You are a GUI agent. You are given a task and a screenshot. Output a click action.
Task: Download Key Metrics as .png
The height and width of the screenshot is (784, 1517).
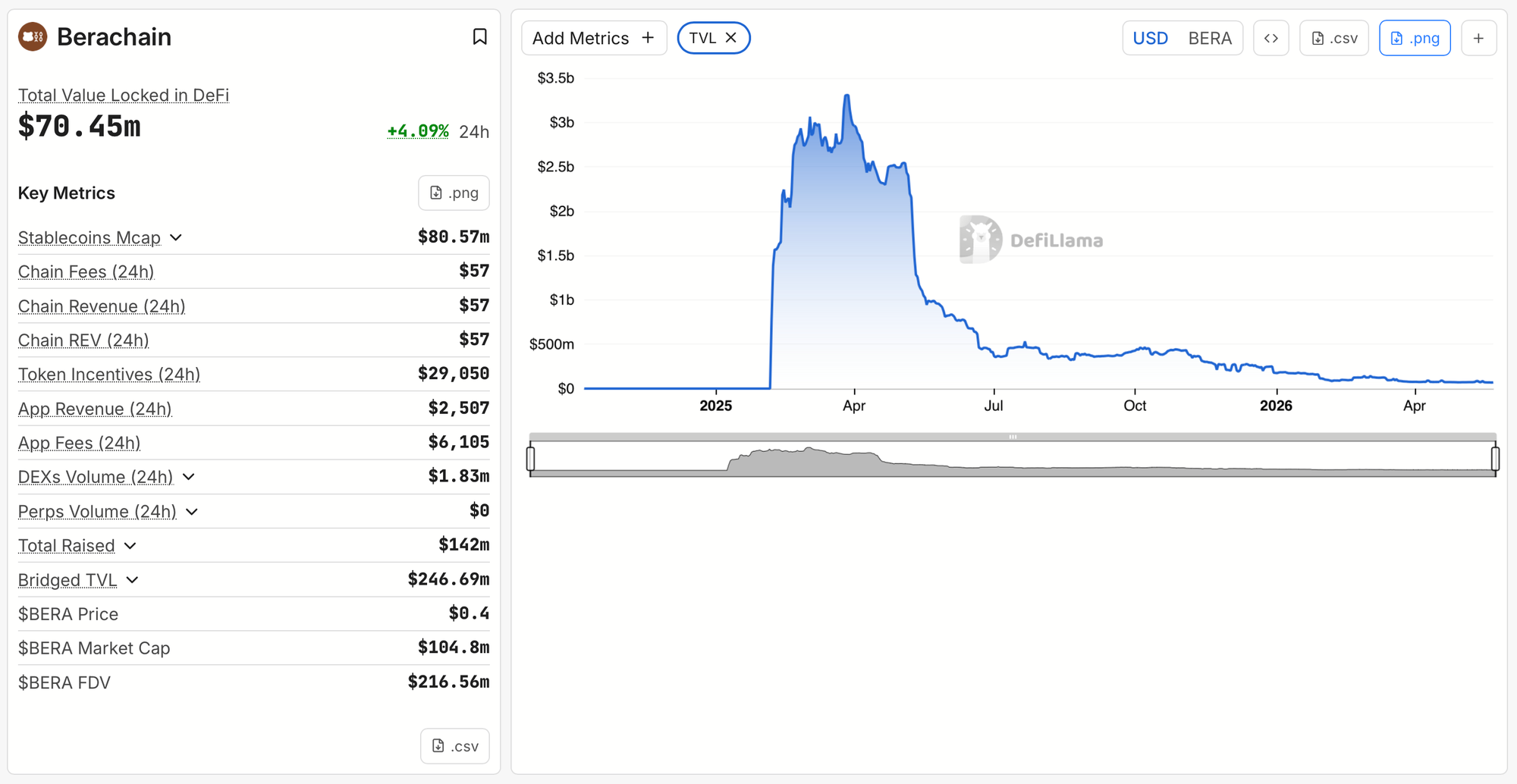point(454,193)
